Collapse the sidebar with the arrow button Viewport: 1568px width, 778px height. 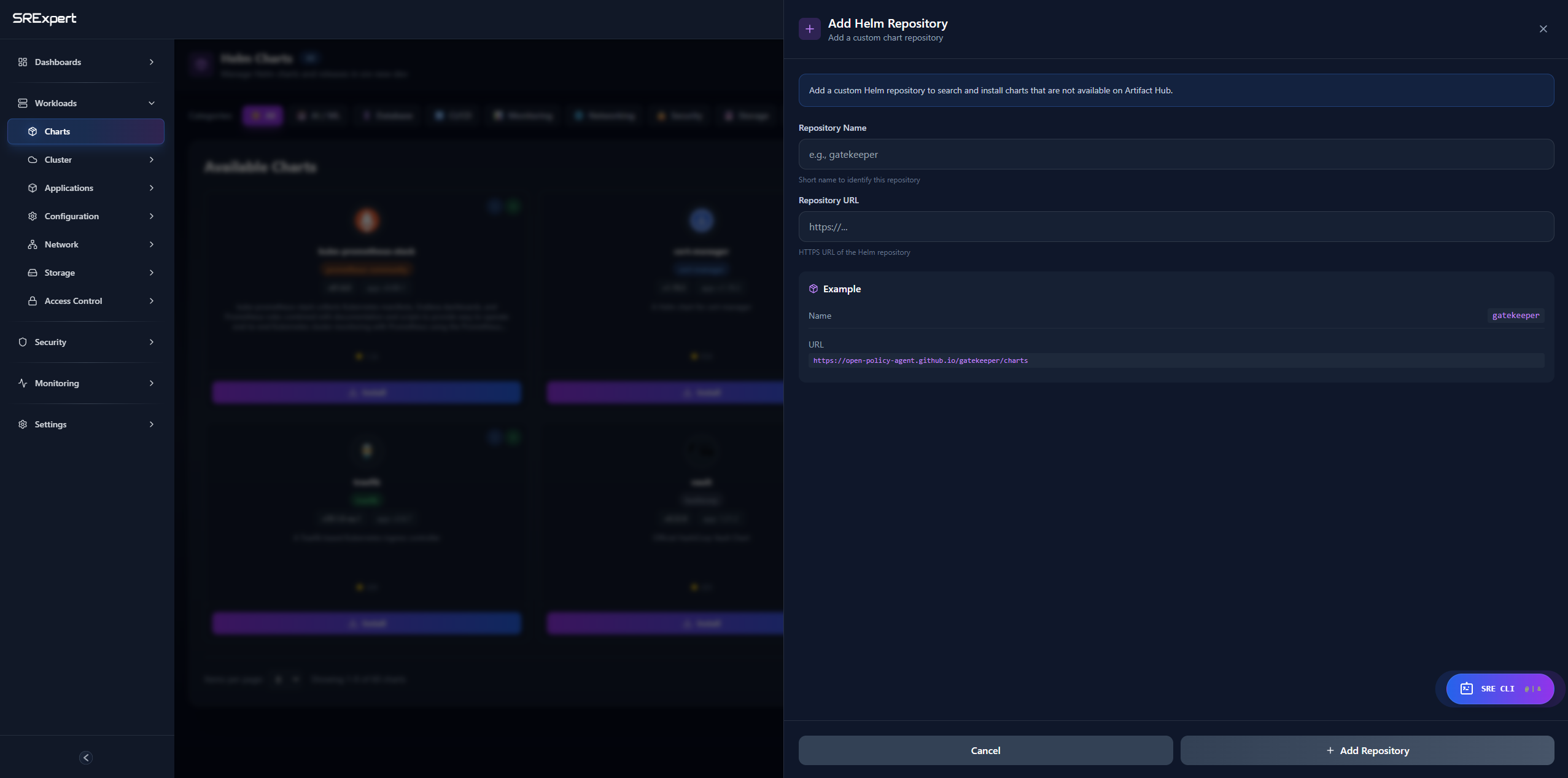click(85, 757)
